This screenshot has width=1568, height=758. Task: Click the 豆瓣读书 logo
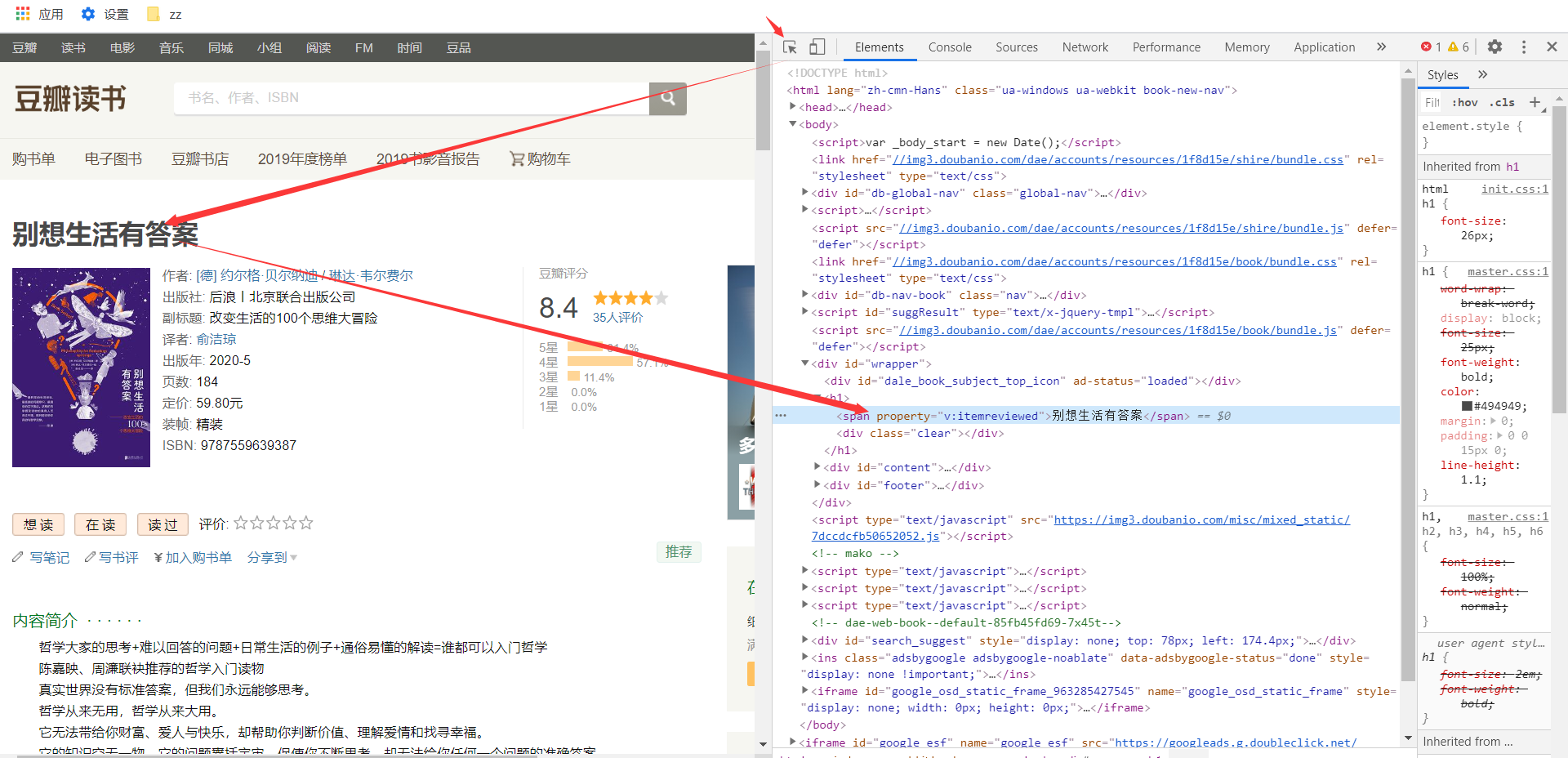[70, 99]
